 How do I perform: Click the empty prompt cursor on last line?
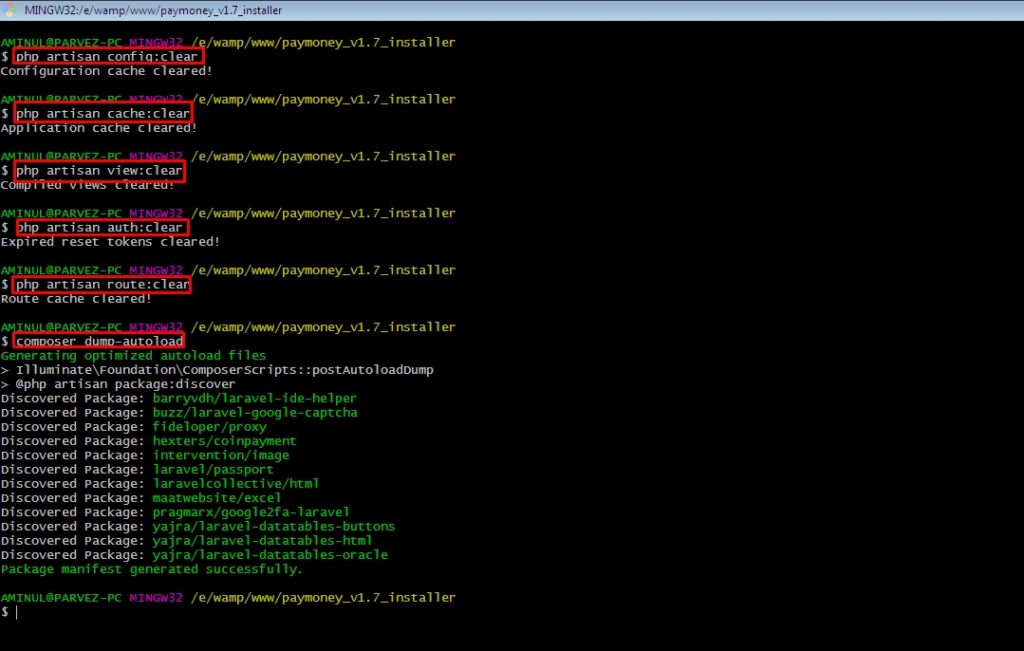tap(17, 612)
